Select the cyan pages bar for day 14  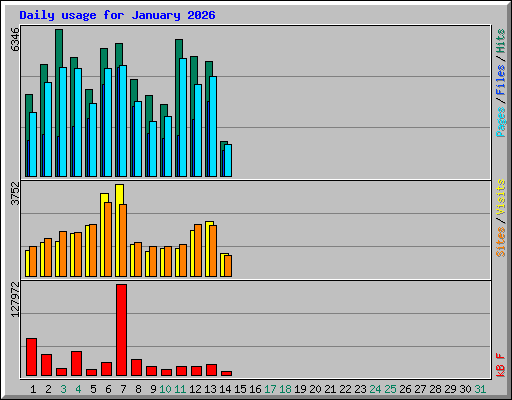point(228,160)
